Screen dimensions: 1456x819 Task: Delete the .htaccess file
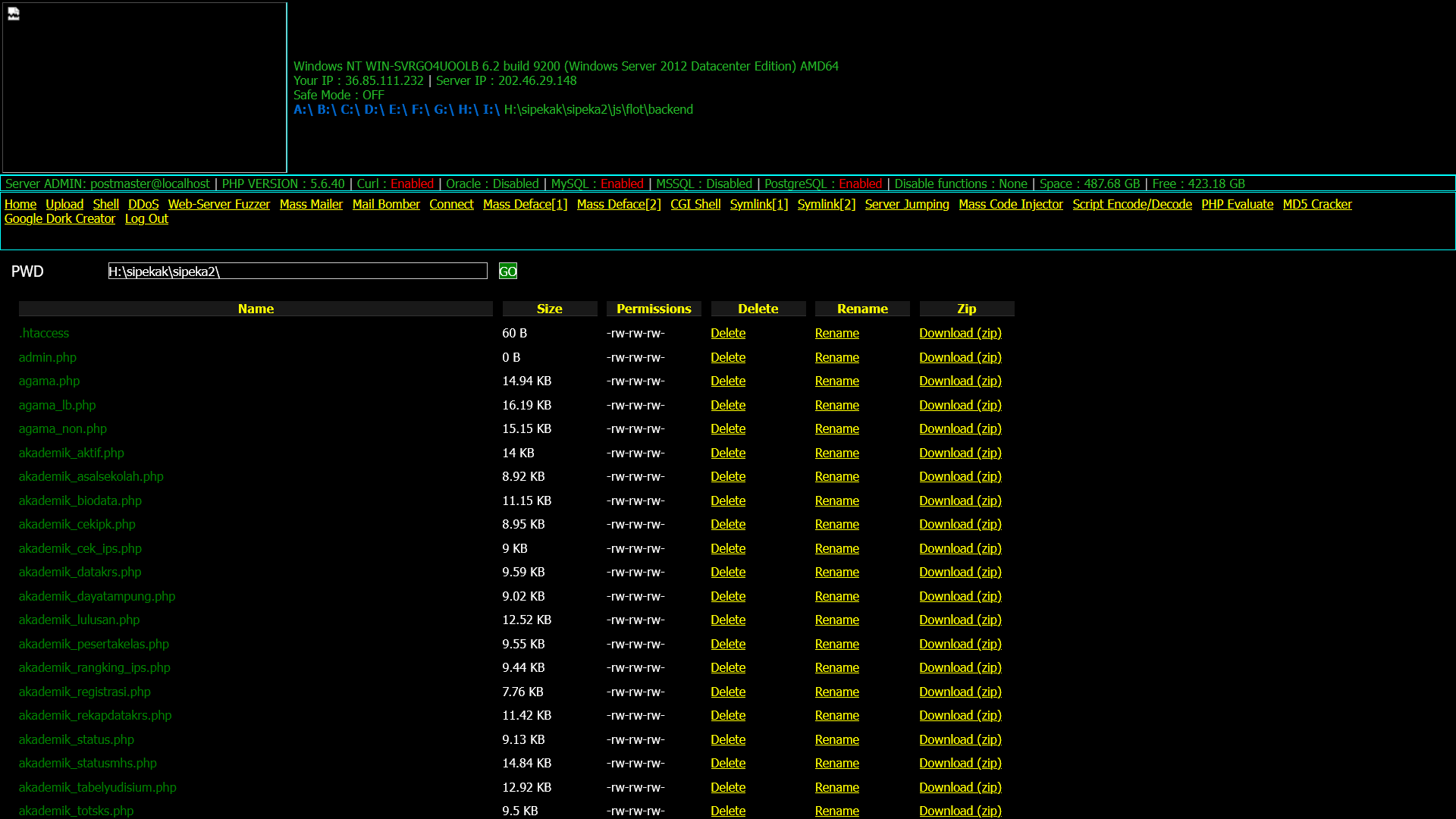tap(728, 333)
